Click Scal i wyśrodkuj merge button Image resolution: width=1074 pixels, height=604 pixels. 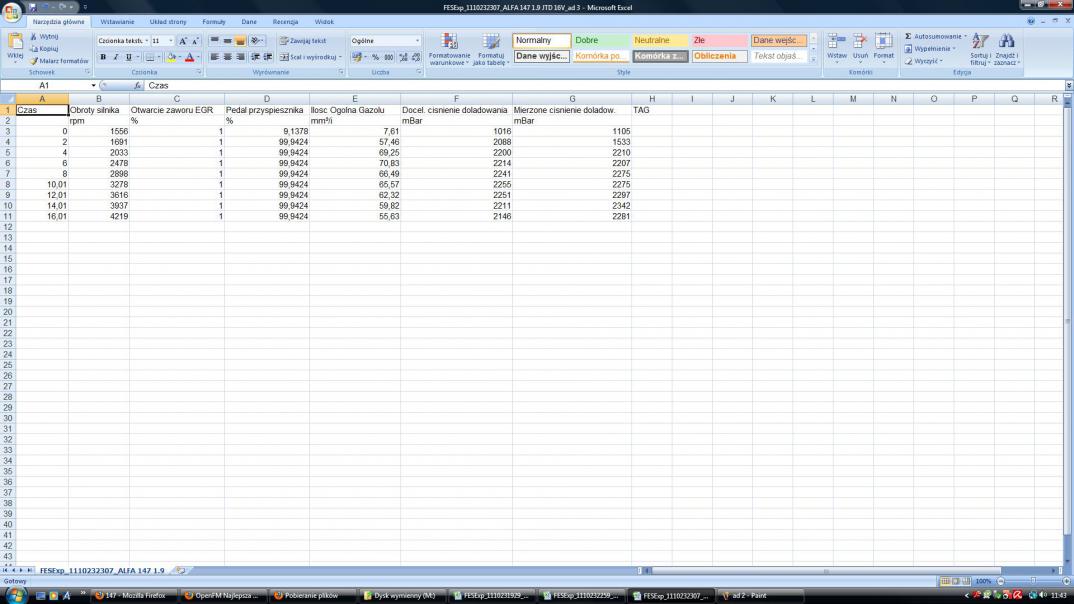click(x=308, y=58)
